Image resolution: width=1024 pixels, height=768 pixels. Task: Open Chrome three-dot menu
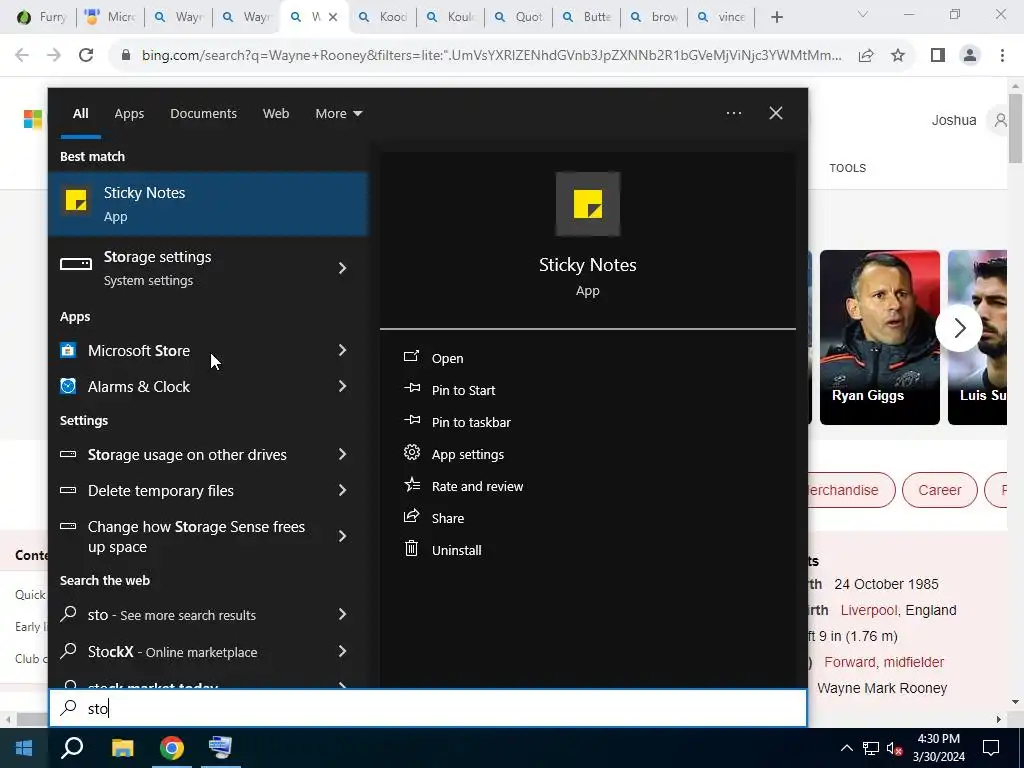(1002, 55)
